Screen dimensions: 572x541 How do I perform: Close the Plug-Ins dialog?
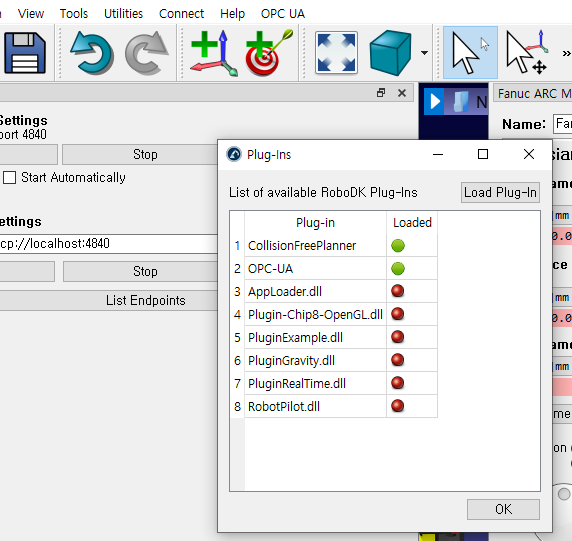[529, 154]
